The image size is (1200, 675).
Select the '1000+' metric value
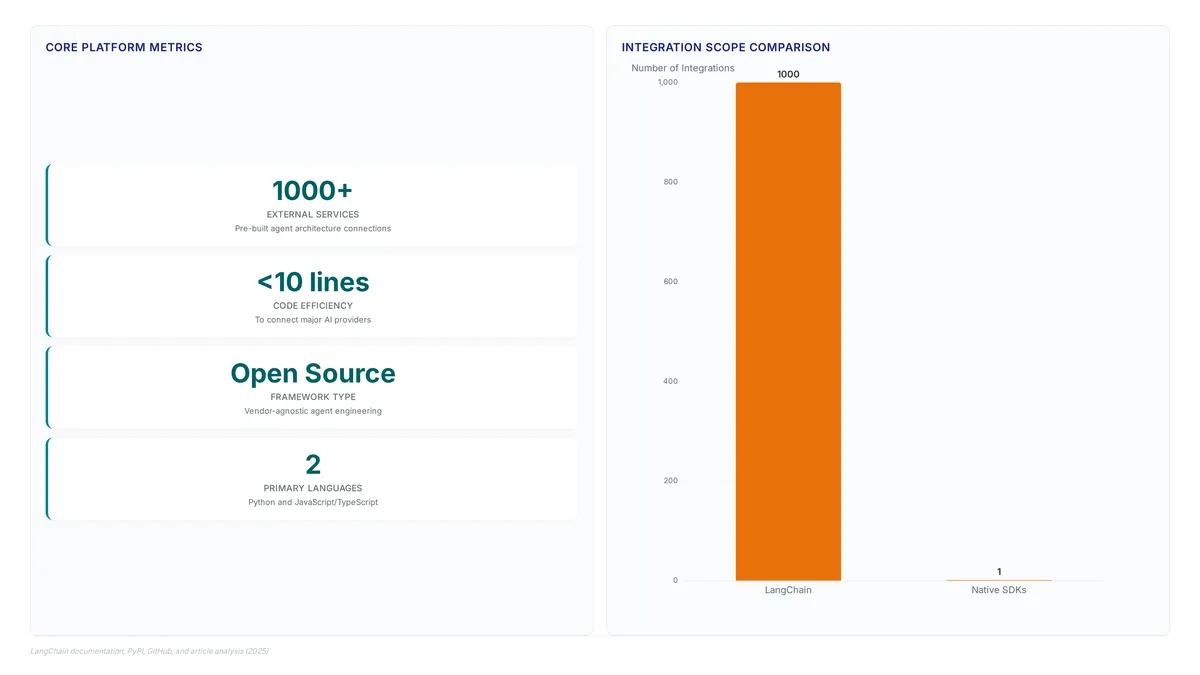click(x=313, y=190)
